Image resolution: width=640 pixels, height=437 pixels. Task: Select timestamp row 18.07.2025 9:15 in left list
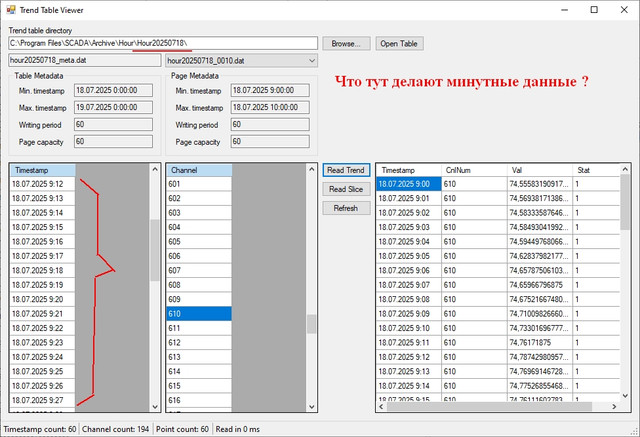pos(43,227)
